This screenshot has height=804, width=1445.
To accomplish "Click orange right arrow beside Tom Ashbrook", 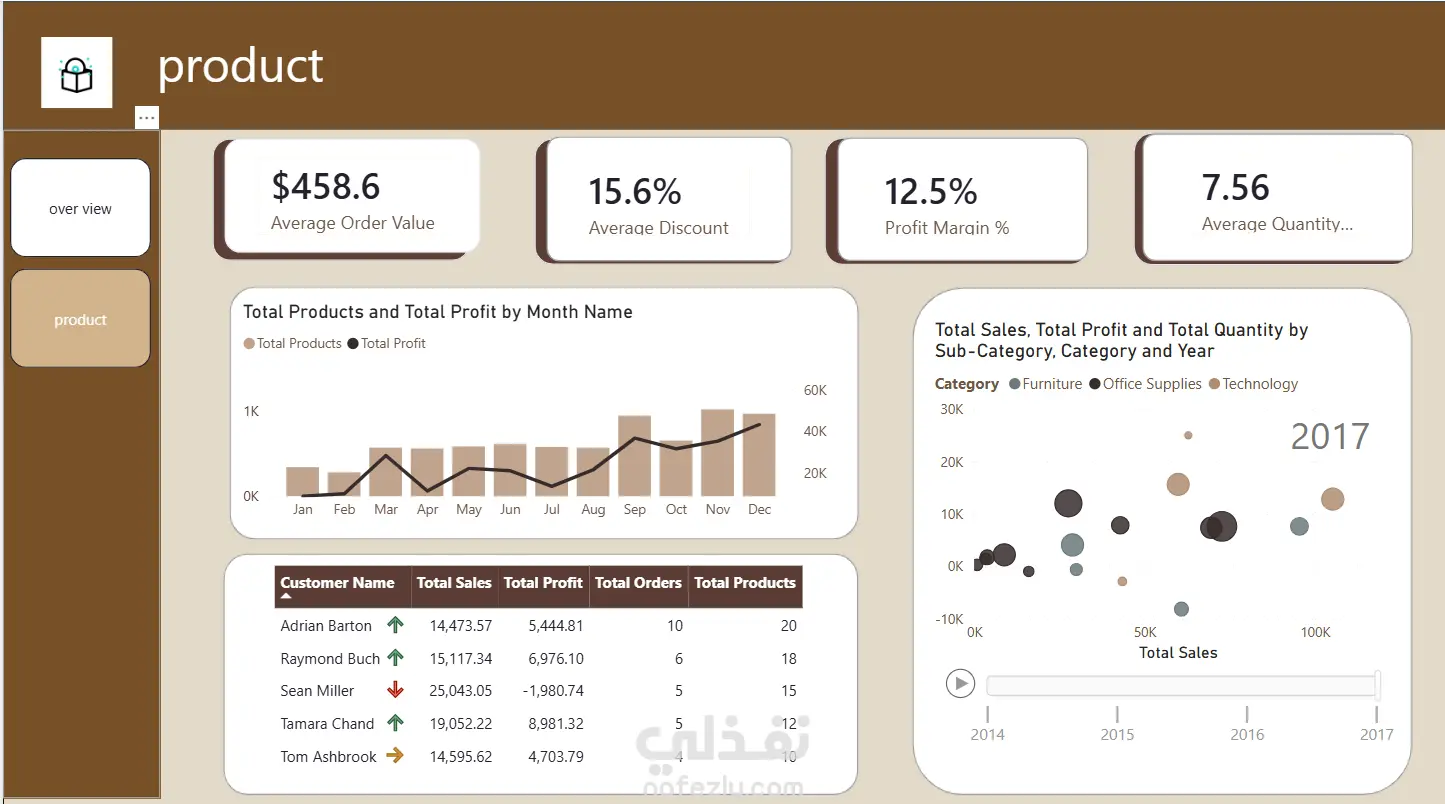I will tap(395, 756).
